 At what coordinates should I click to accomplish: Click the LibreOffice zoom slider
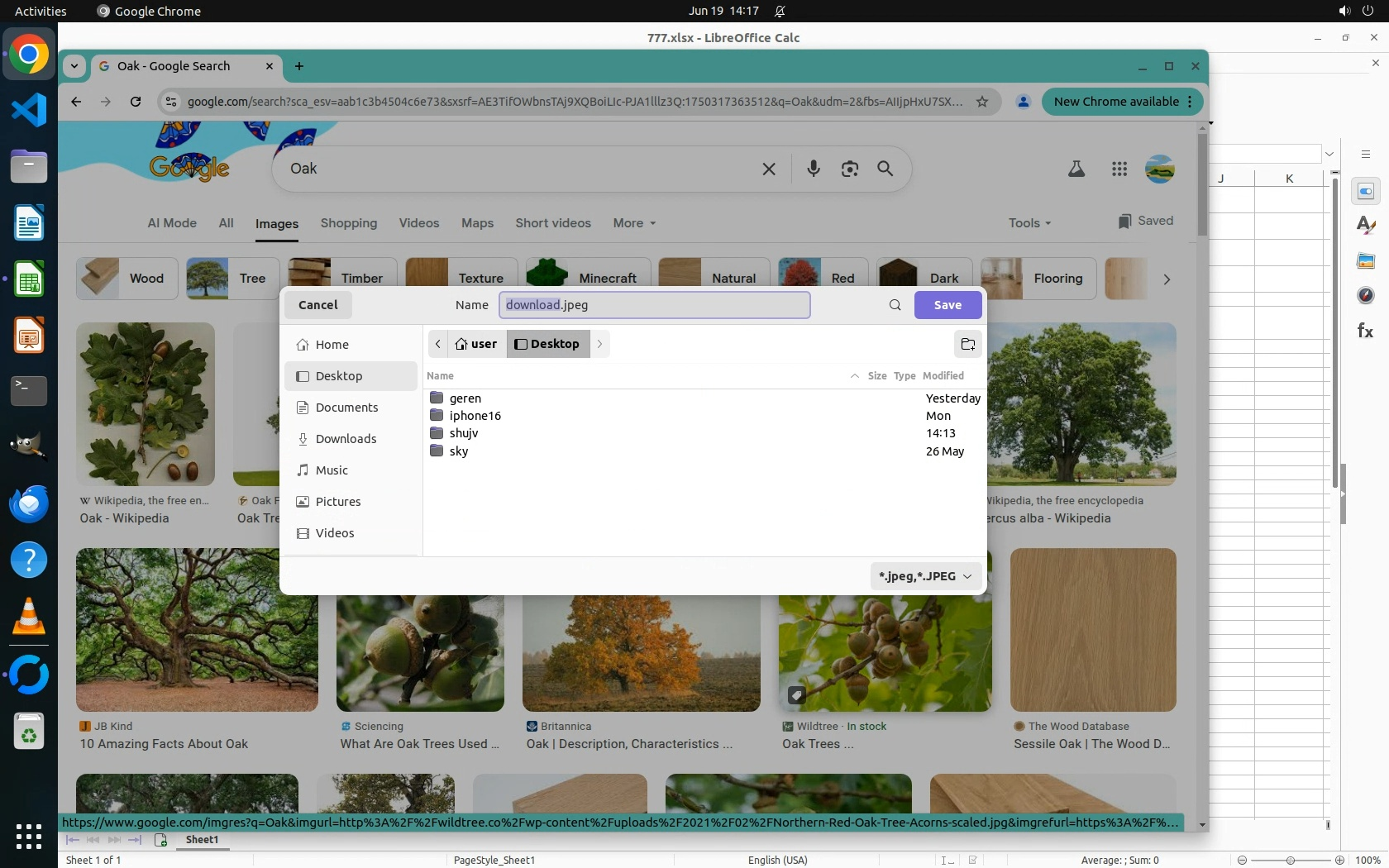pos(1290,860)
